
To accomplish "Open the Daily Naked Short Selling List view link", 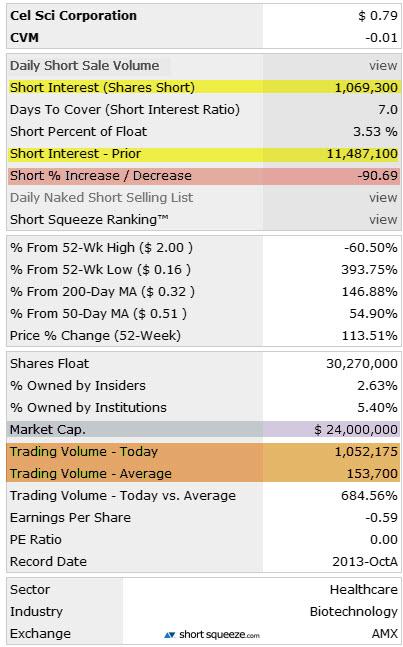I will [384, 198].
